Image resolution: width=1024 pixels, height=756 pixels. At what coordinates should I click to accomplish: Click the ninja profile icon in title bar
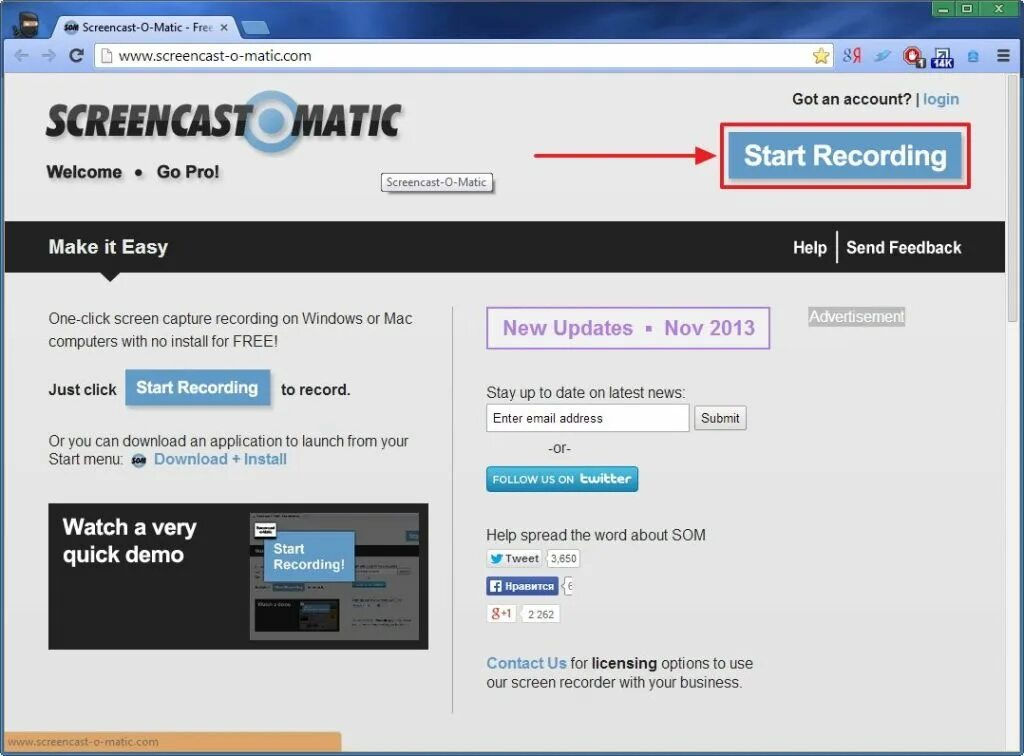tap(25, 24)
